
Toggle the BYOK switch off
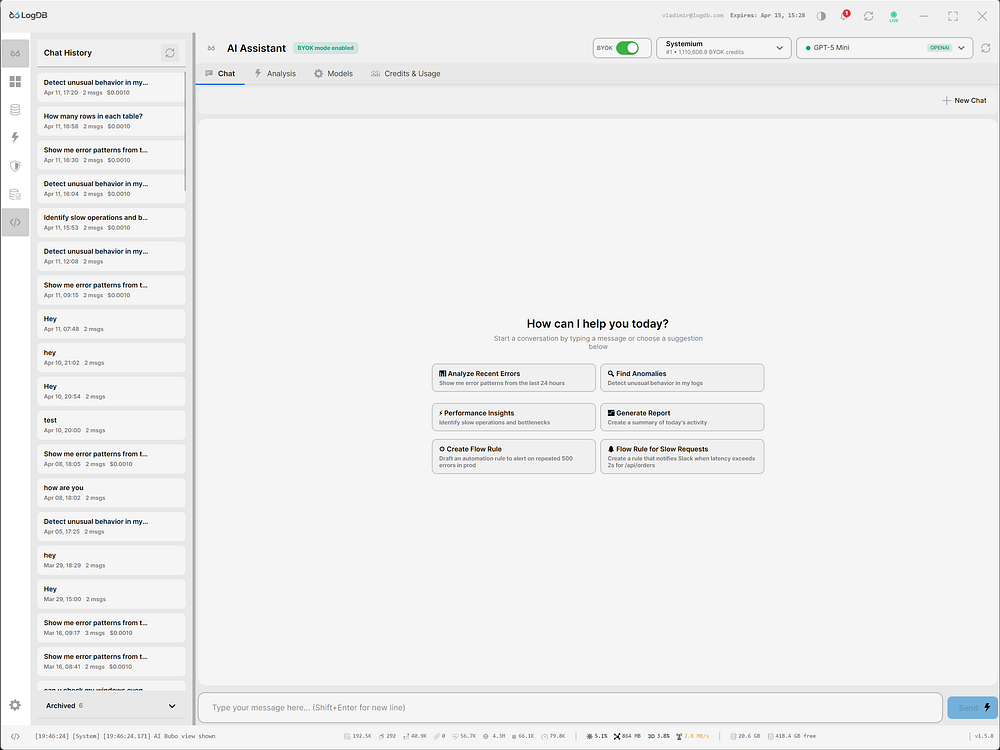(x=628, y=48)
